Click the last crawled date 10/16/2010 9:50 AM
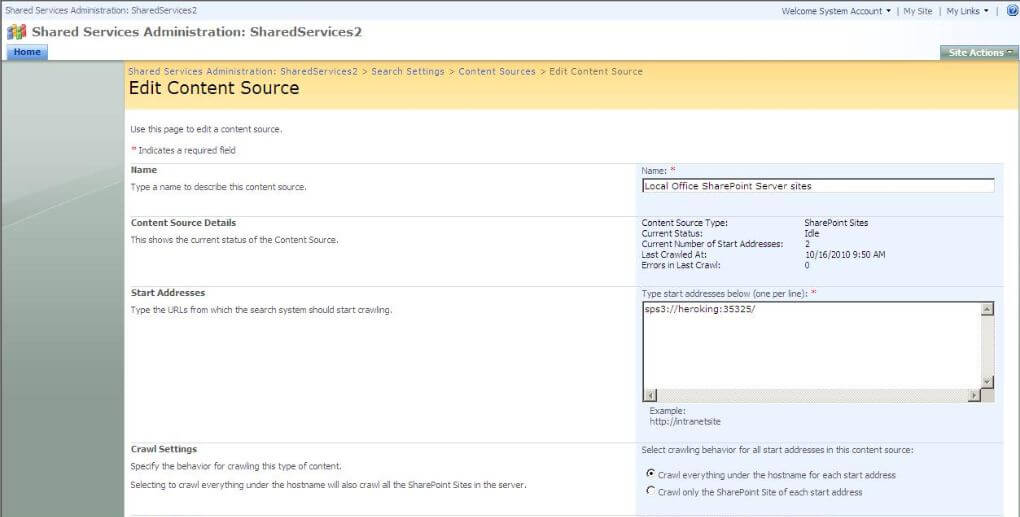The height and width of the screenshot is (517, 1020). click(845, 255)
